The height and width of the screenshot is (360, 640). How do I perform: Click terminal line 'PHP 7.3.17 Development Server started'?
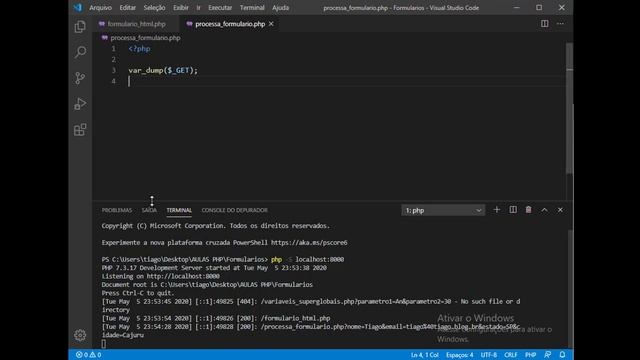214,268
